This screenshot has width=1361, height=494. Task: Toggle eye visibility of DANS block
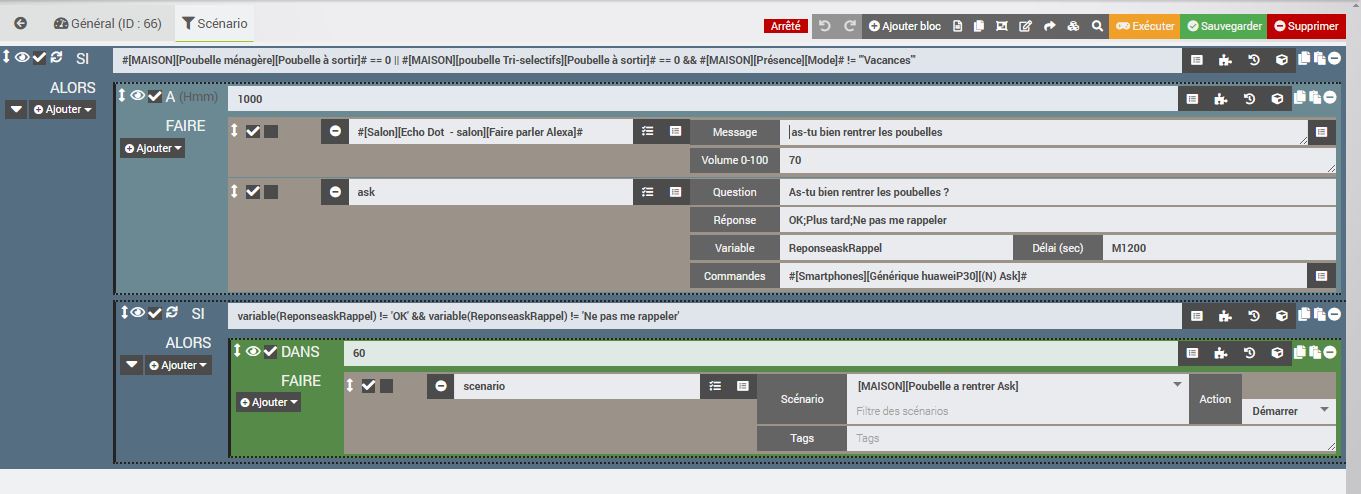[x=253, y=351]
